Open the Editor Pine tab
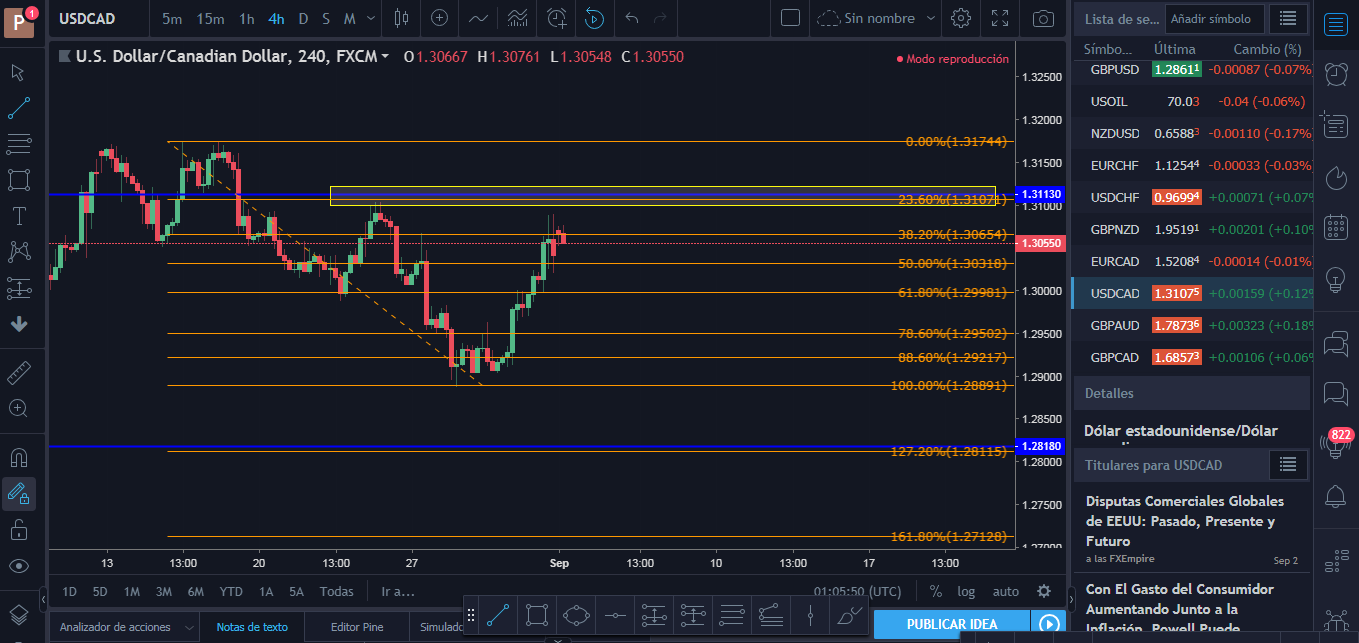1359x643 pixels. click(x=357, y=627)
